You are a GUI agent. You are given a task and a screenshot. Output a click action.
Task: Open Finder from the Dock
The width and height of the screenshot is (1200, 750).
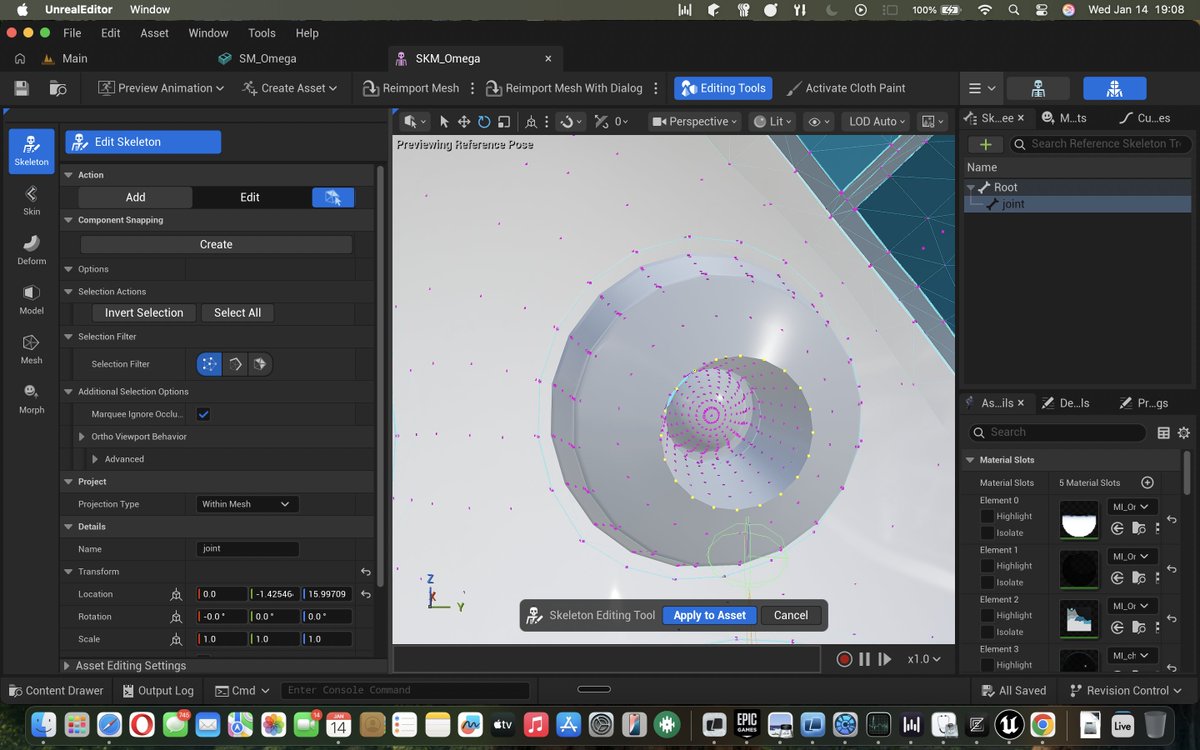[x=43, y=723]
